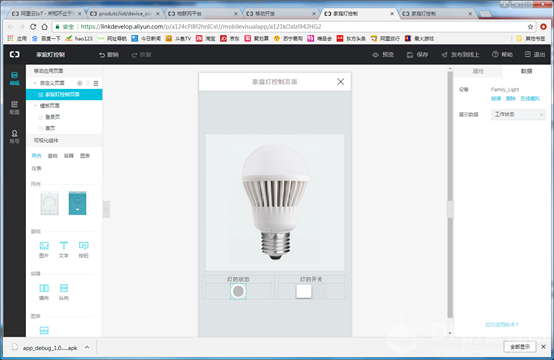Click the 在线模拟 link under Family_Light
This screenshot has width=554, height=360.
click(530, 99)
